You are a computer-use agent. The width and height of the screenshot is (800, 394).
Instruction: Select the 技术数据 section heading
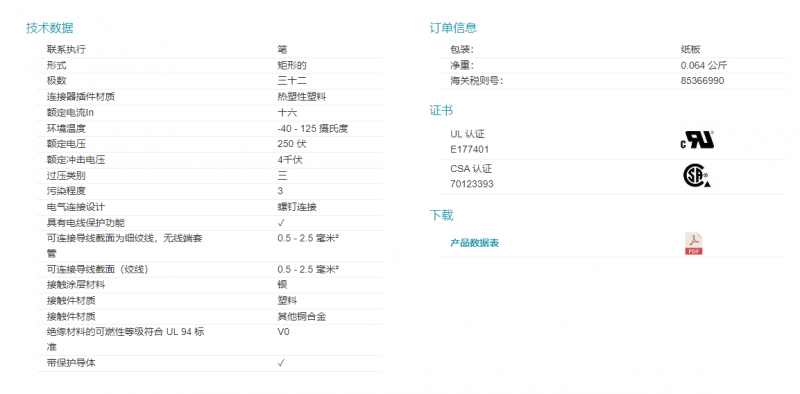pos(50,28)
